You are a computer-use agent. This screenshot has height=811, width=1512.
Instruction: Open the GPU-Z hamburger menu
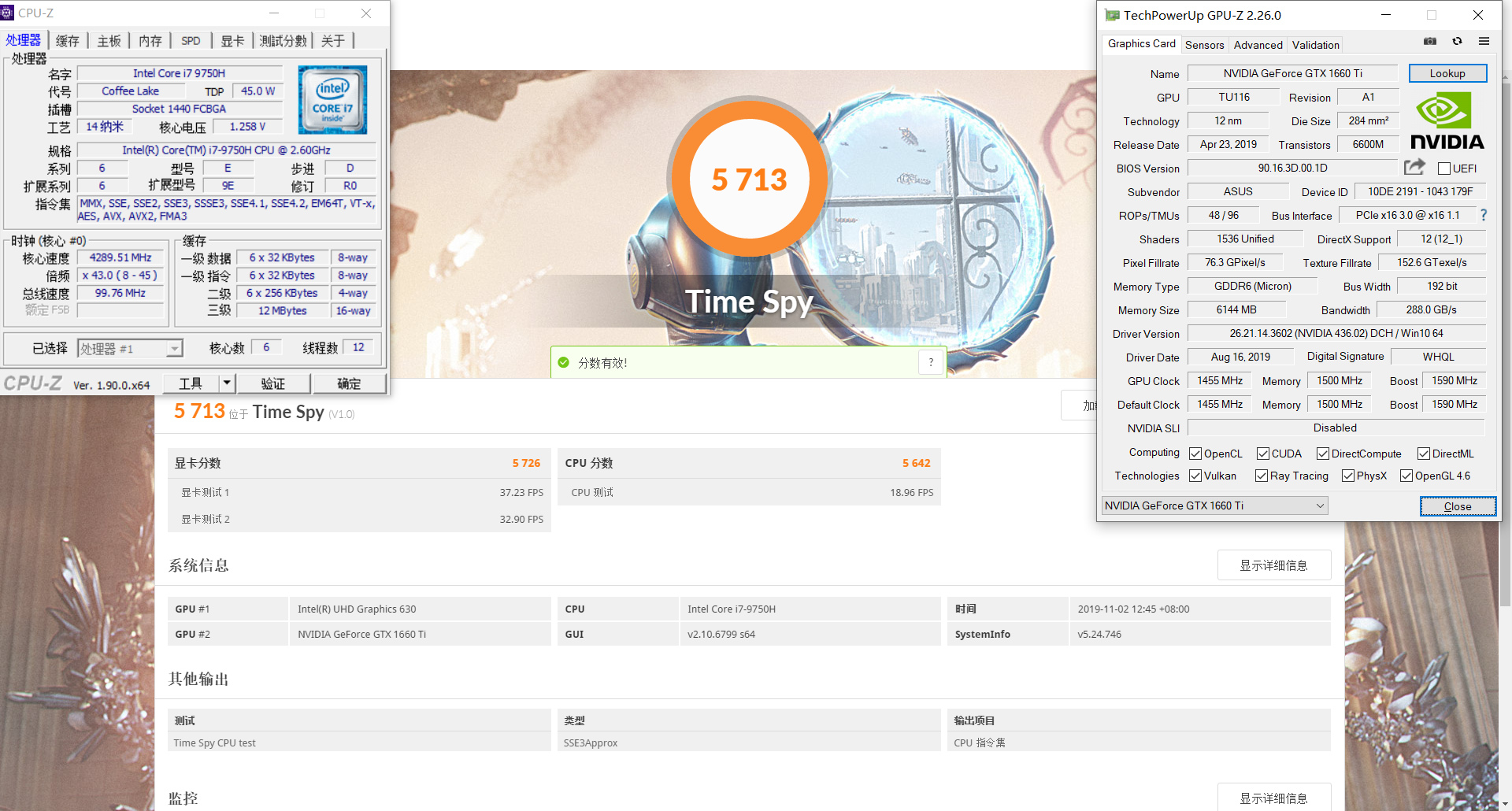point(1484,42)
